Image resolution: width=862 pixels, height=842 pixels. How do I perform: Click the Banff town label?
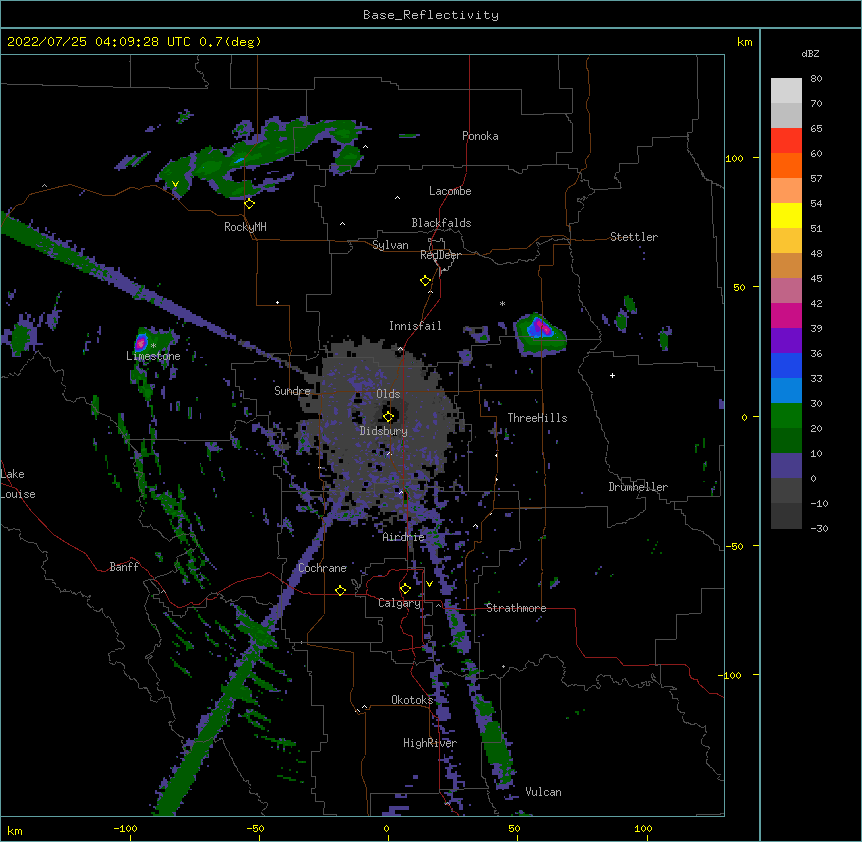[x=124, y=567]
